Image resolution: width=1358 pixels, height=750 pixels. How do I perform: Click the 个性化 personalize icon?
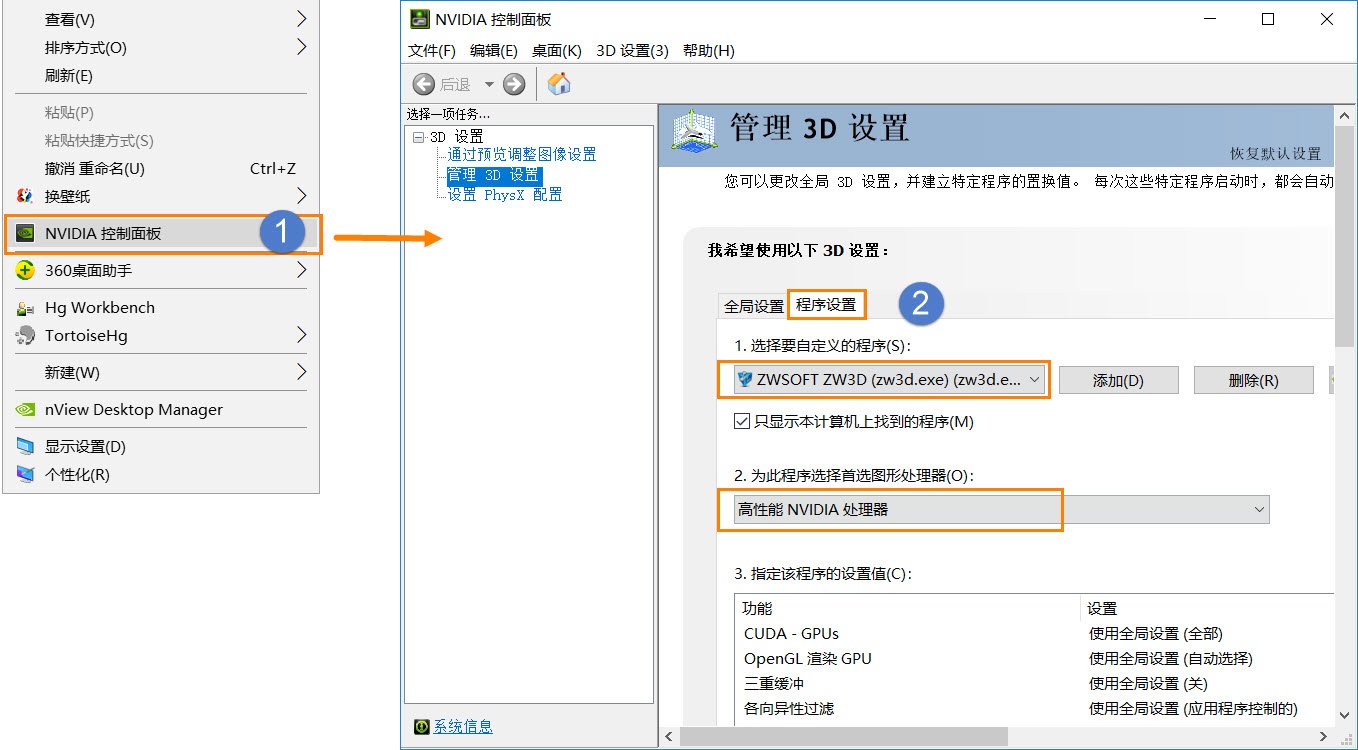click(26, 474)
